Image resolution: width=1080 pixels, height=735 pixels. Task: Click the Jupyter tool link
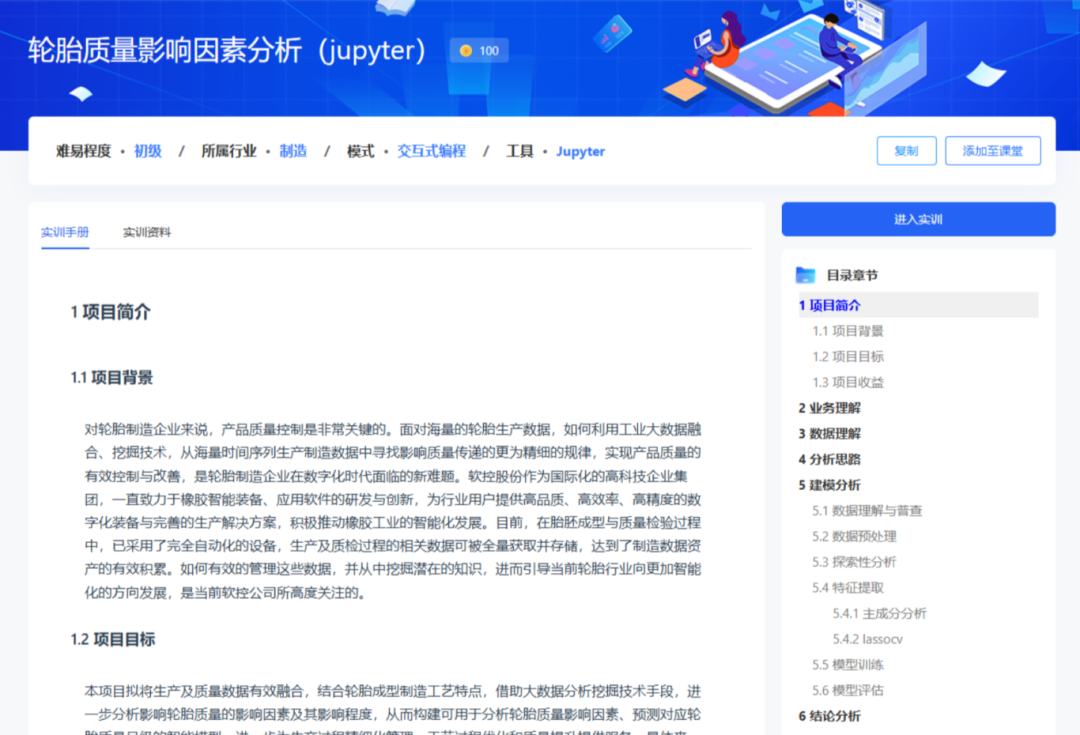580,152
